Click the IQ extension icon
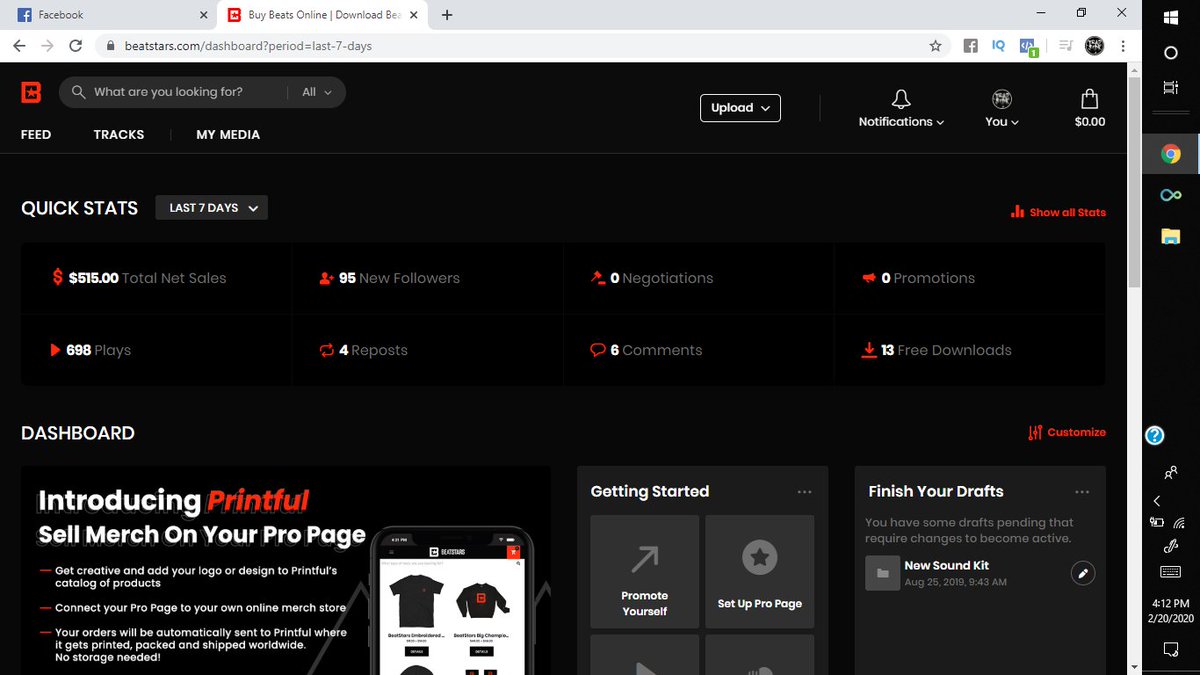The image size is (1200, 675). [x=998, y=45]
